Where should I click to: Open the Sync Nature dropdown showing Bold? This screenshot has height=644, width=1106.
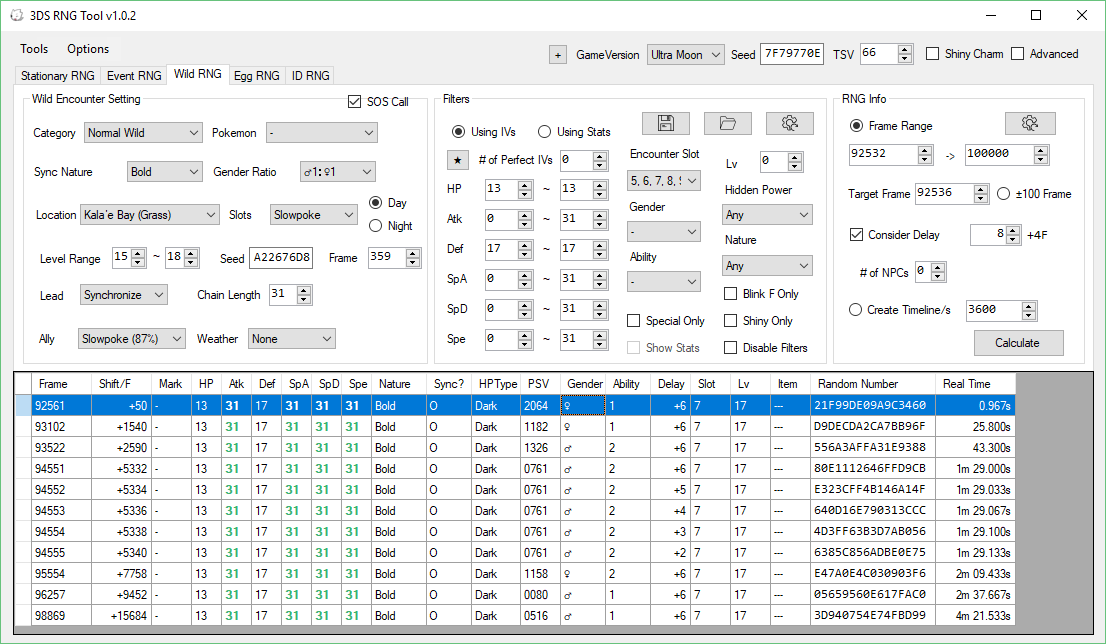pos(165,172)
